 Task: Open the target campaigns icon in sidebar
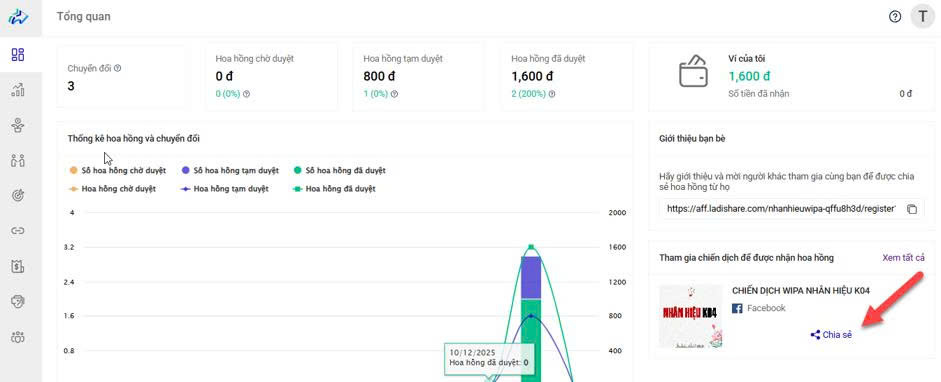18,195
